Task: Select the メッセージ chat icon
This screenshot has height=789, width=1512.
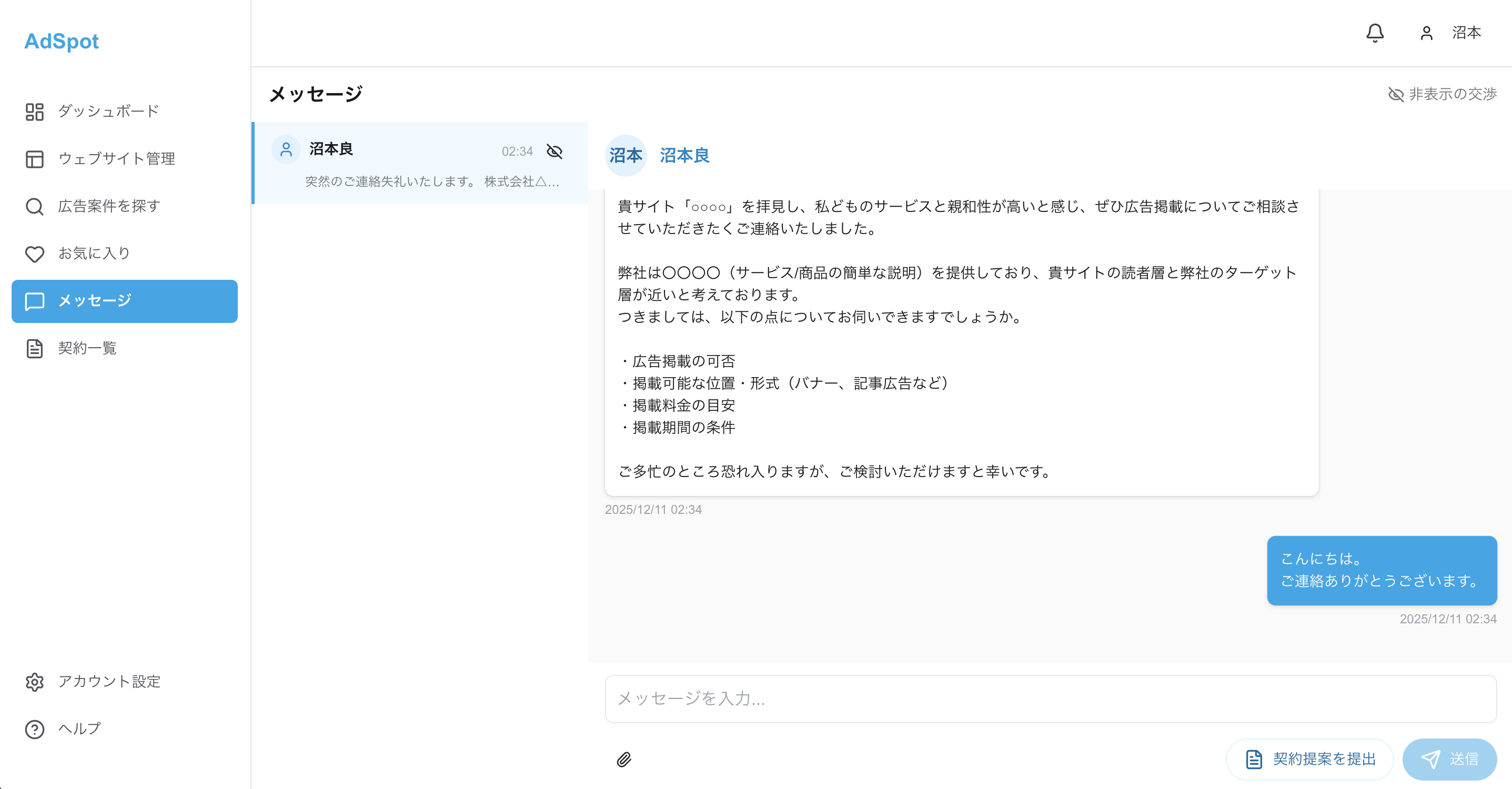Action: coord(35,301)
